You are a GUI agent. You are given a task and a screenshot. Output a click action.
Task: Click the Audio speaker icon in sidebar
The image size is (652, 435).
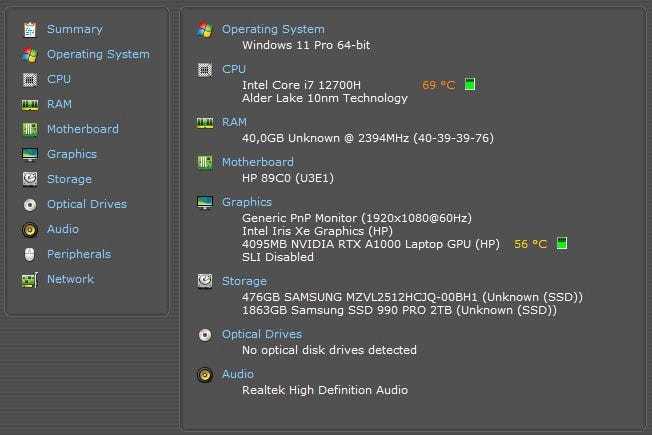30,230
